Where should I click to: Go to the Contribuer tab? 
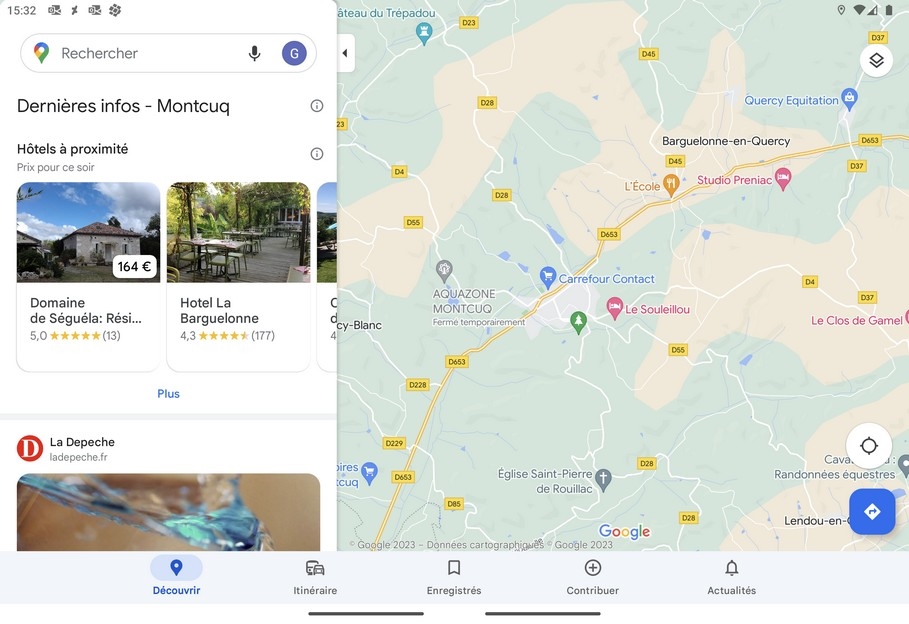pyautogui.click(x=592, y=576)
